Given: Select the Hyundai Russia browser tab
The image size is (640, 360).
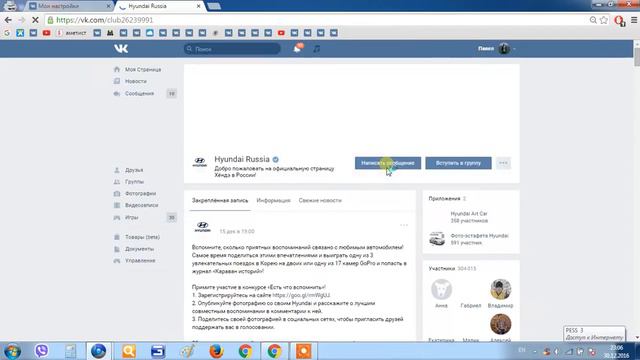Looking at the screenshot, I should [159, 6].
